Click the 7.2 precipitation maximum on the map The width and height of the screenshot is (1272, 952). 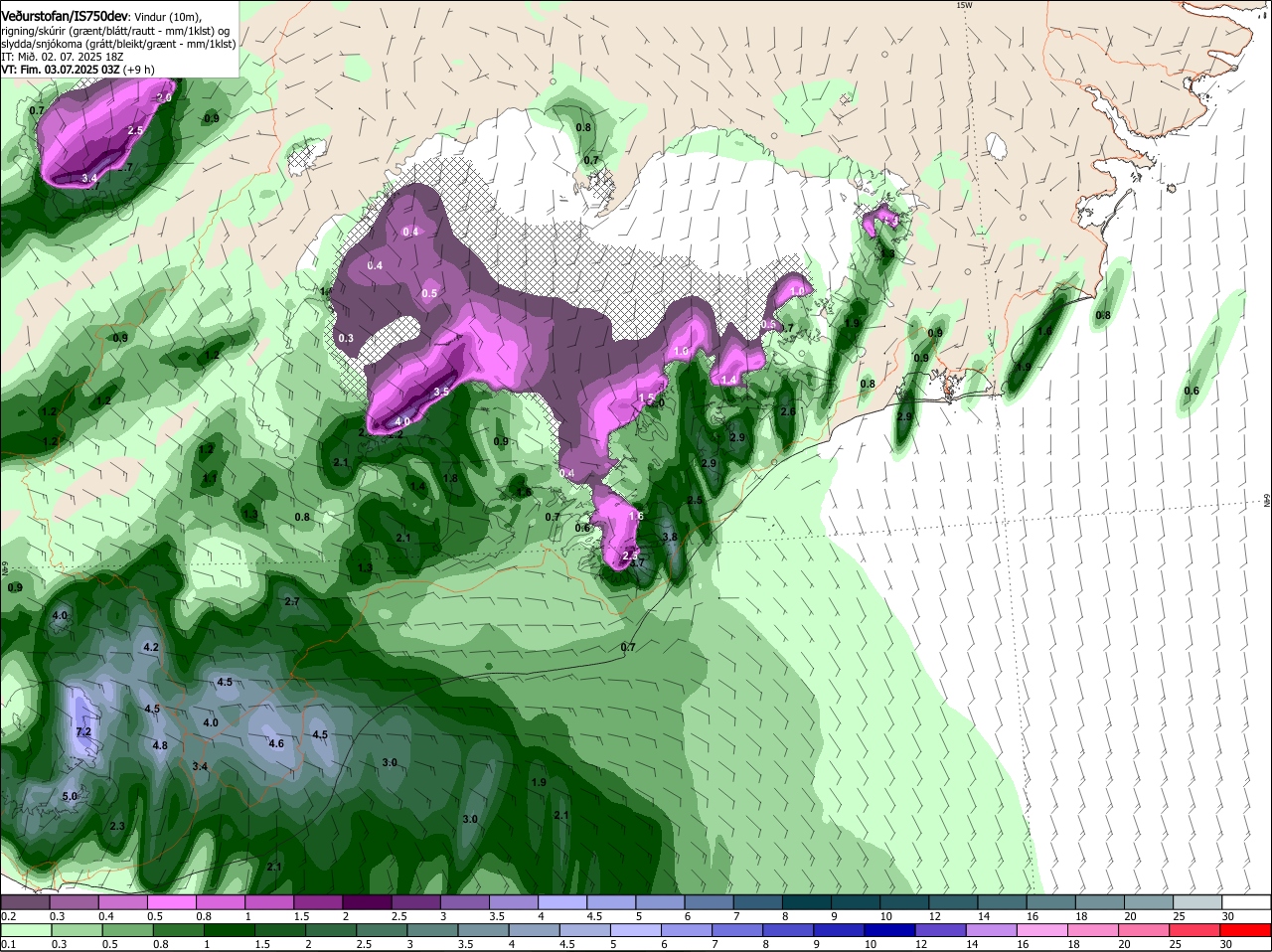click(x=83, y=732)
